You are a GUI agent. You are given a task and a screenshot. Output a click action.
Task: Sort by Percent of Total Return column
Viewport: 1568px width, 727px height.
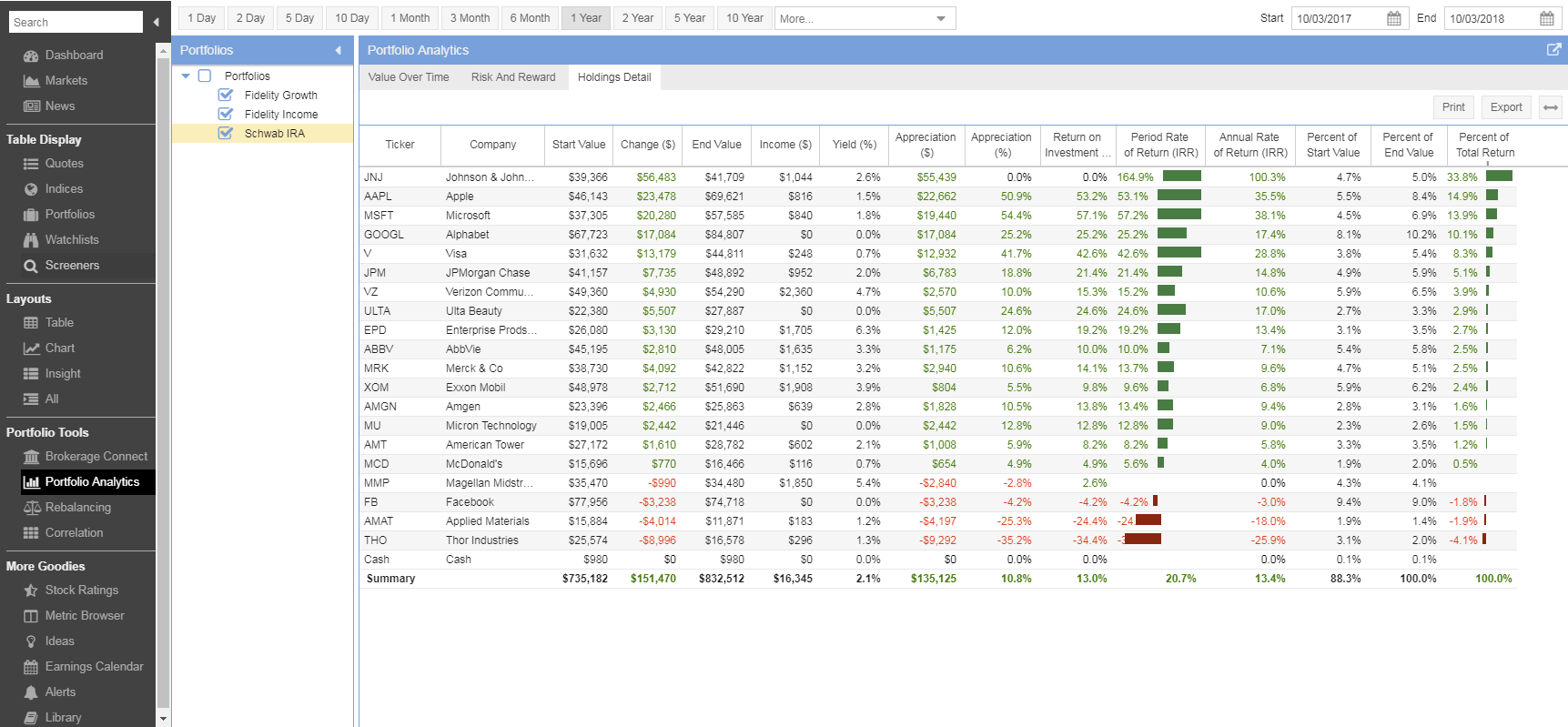pos(1485,145)
